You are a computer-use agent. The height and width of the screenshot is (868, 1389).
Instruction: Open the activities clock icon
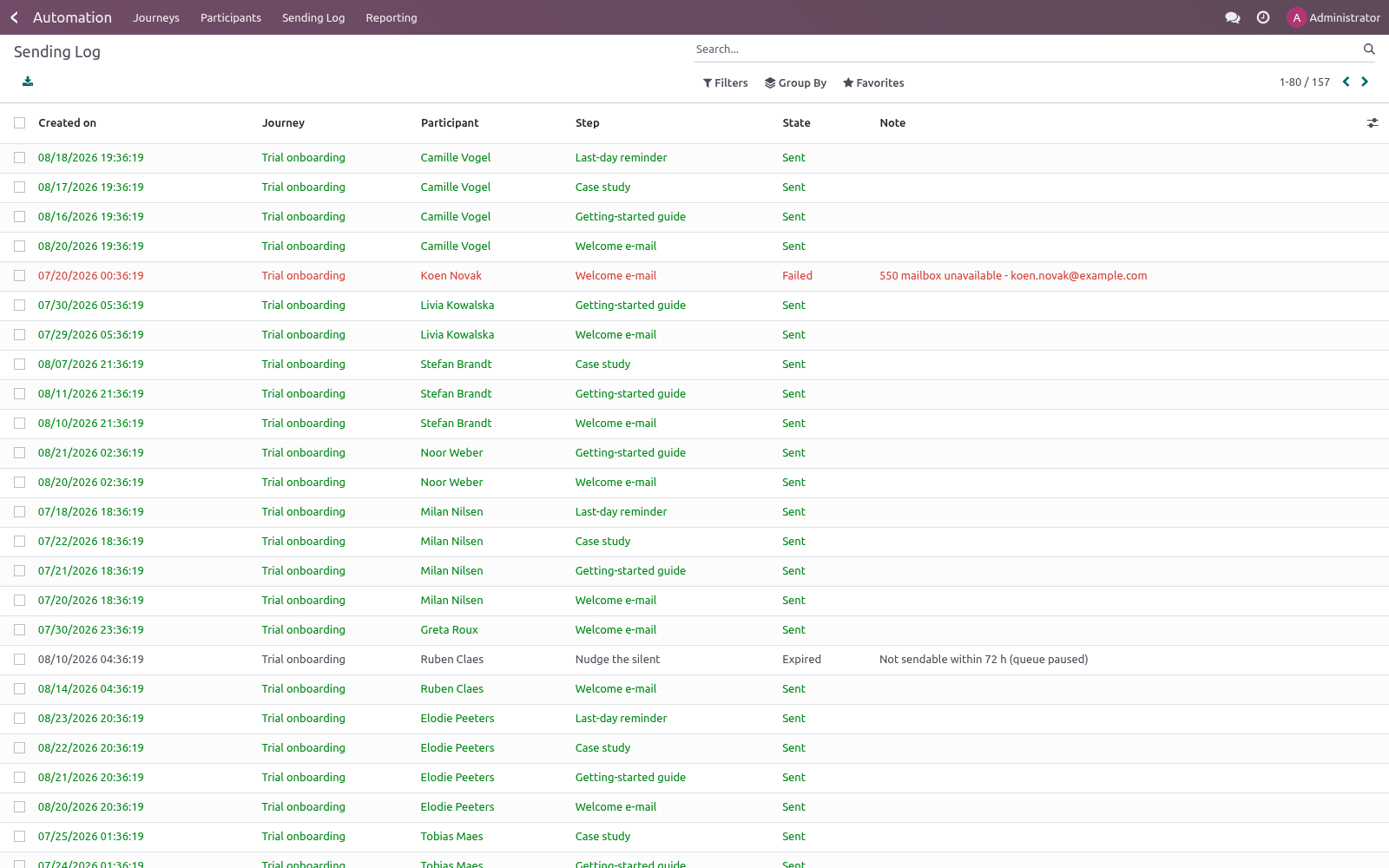(1263, 17)
